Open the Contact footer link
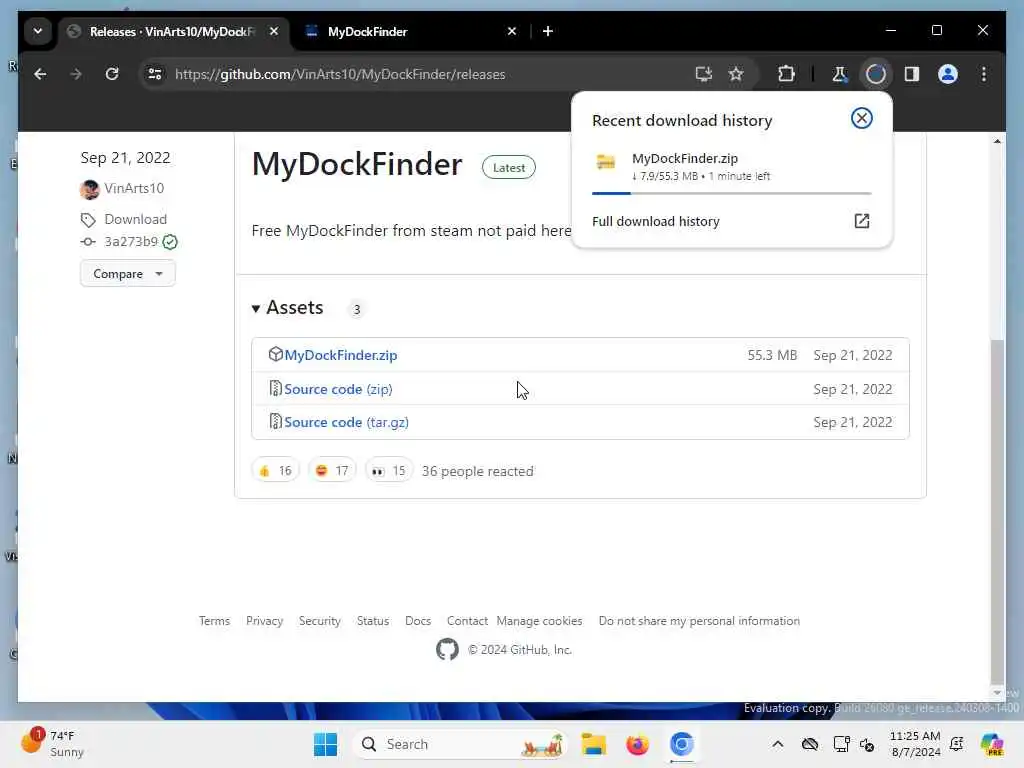Image resolution: width=1024 pixels, height=768 pixels. pyautogui.click(x=467, y=621)
